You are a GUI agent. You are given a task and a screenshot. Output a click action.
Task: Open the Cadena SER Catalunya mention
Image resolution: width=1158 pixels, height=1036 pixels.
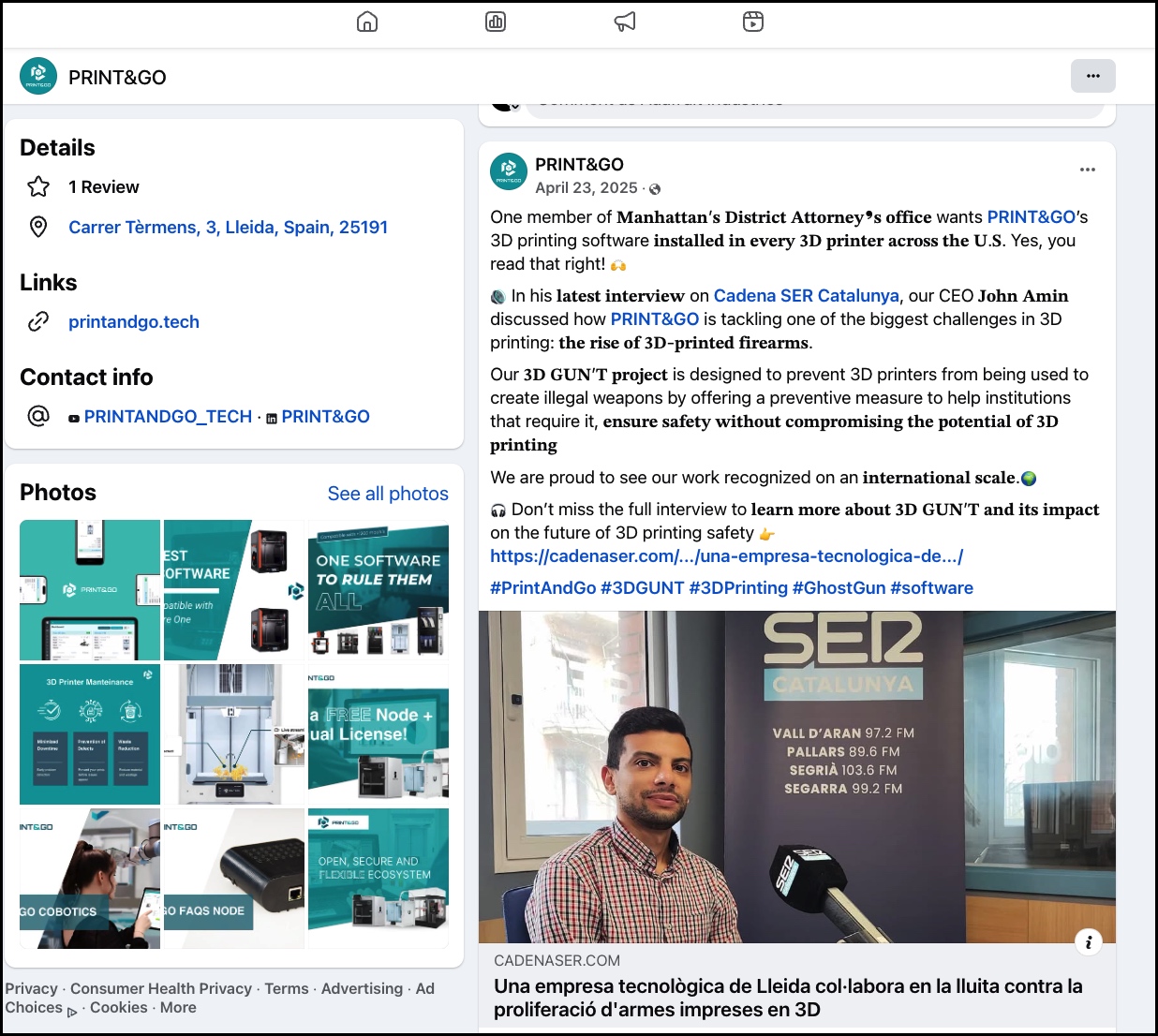(x=806, y=295)
